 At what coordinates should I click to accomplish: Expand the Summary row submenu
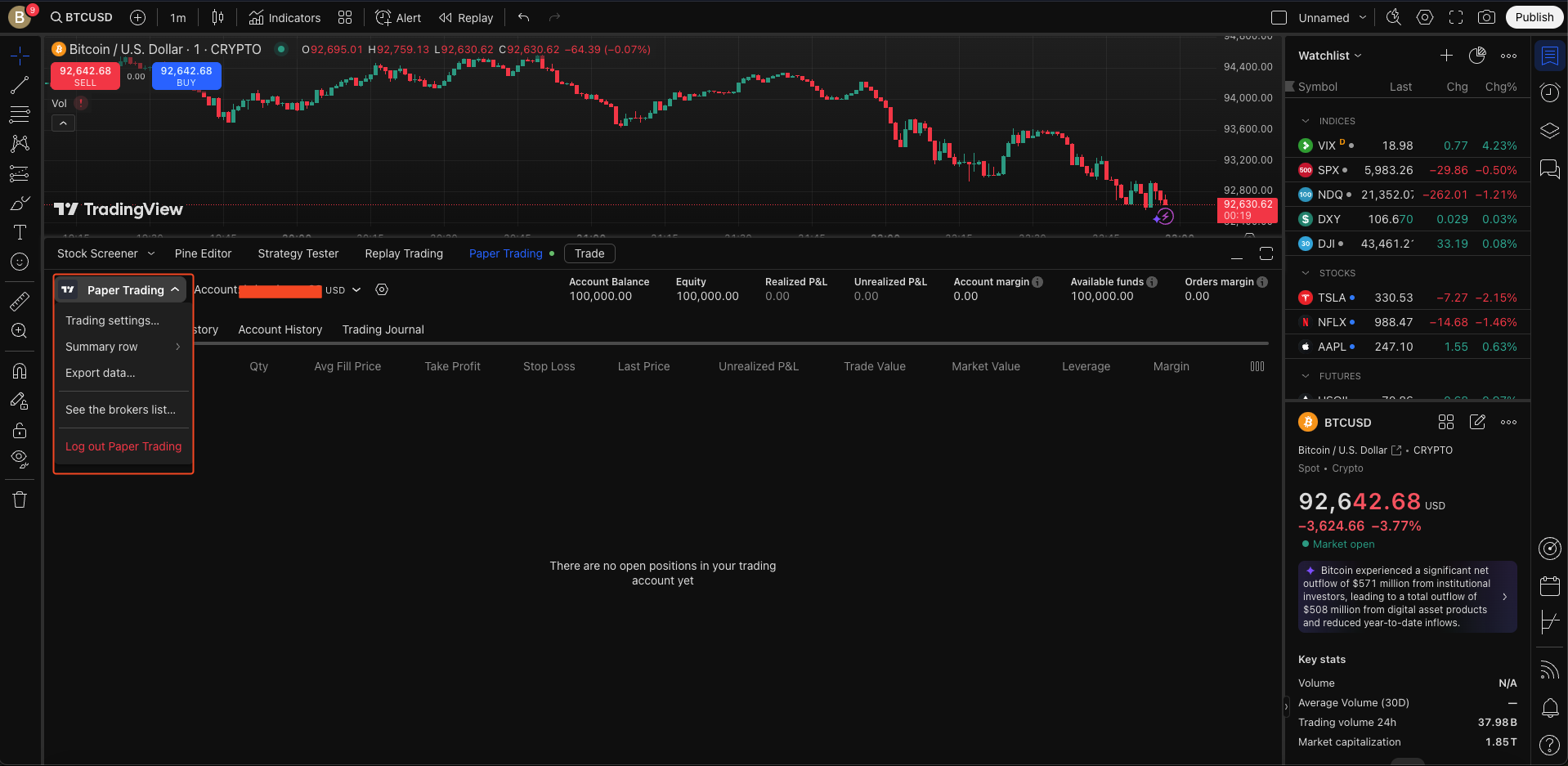pyautogui.click(x=123, y=347)
